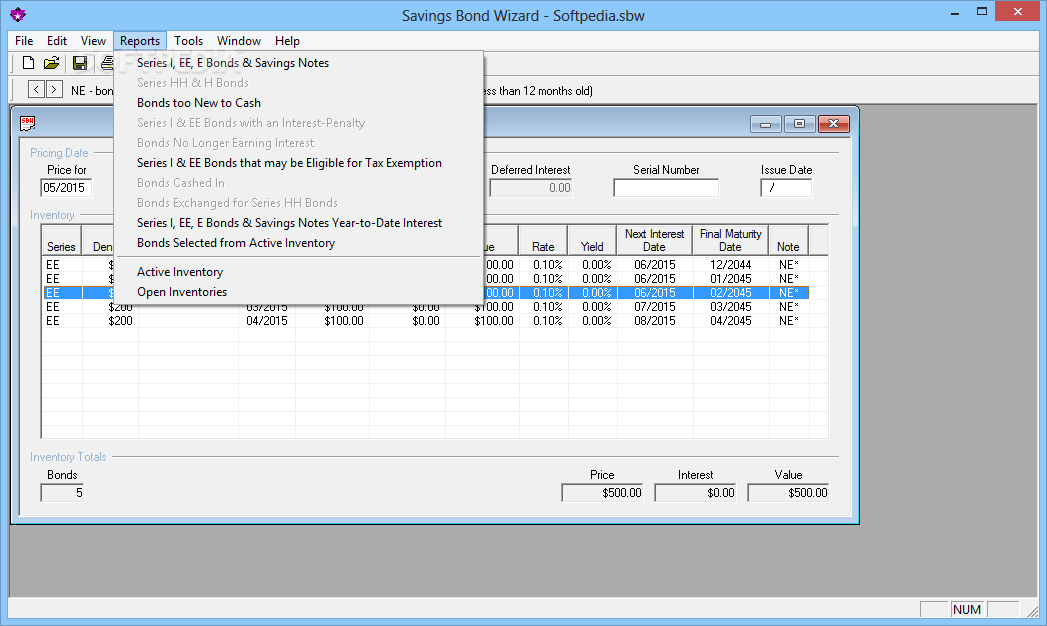The height and width of the screenshot is (626, 1047).
Task: Click the 07/2015 next interest date cell
Action: [x=654, y=307]
